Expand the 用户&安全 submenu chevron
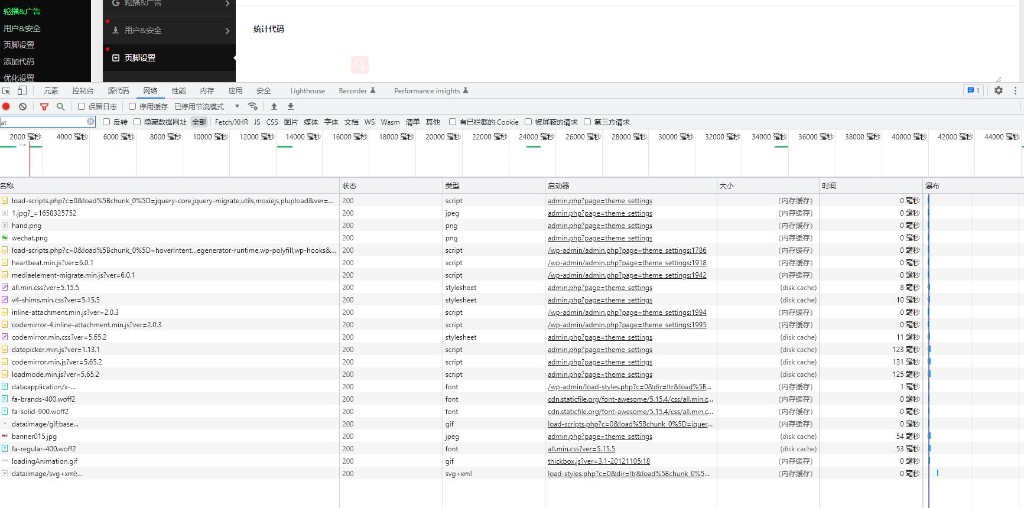Viewport: 1024px width, 508px height. pyautogui.click(x=227, y=31)
